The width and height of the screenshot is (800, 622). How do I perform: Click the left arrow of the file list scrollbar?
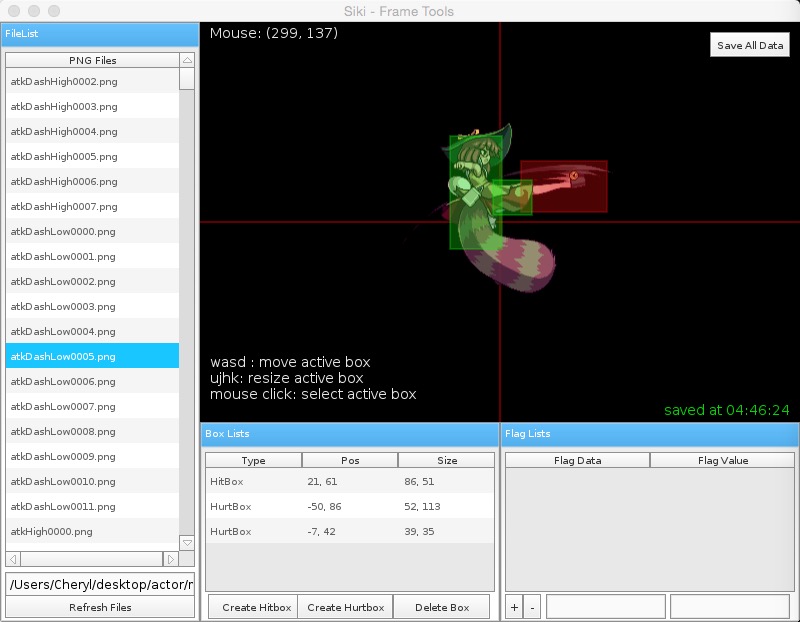point(11,561)
